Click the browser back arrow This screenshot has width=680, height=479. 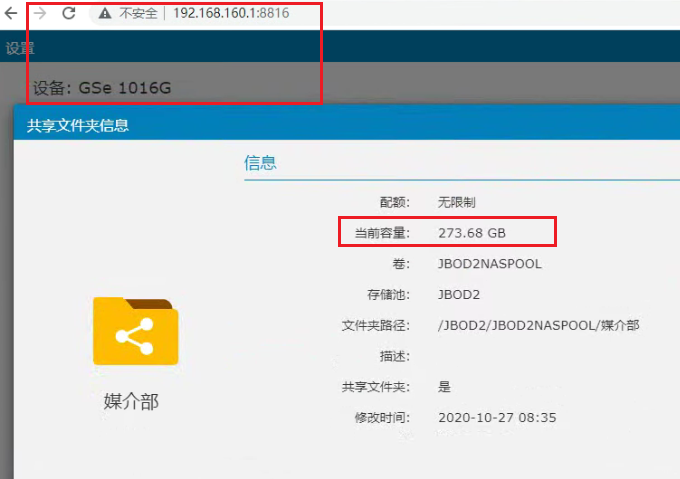tap(11, 14)
